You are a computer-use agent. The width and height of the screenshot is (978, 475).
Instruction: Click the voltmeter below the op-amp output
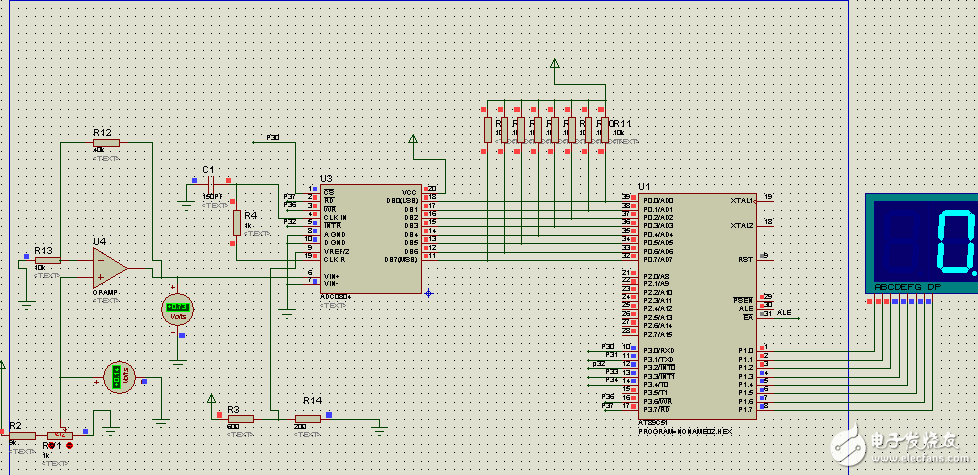[x=177, y=310]
